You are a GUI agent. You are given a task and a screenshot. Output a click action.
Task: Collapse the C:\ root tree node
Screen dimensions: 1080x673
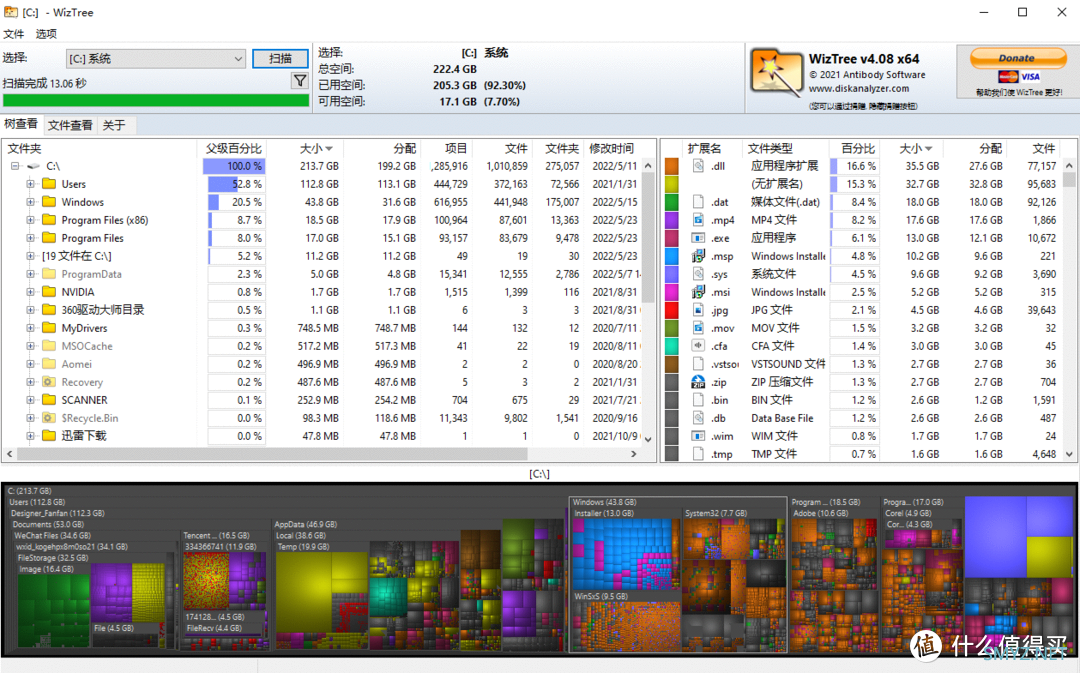(x=15, y=166)
